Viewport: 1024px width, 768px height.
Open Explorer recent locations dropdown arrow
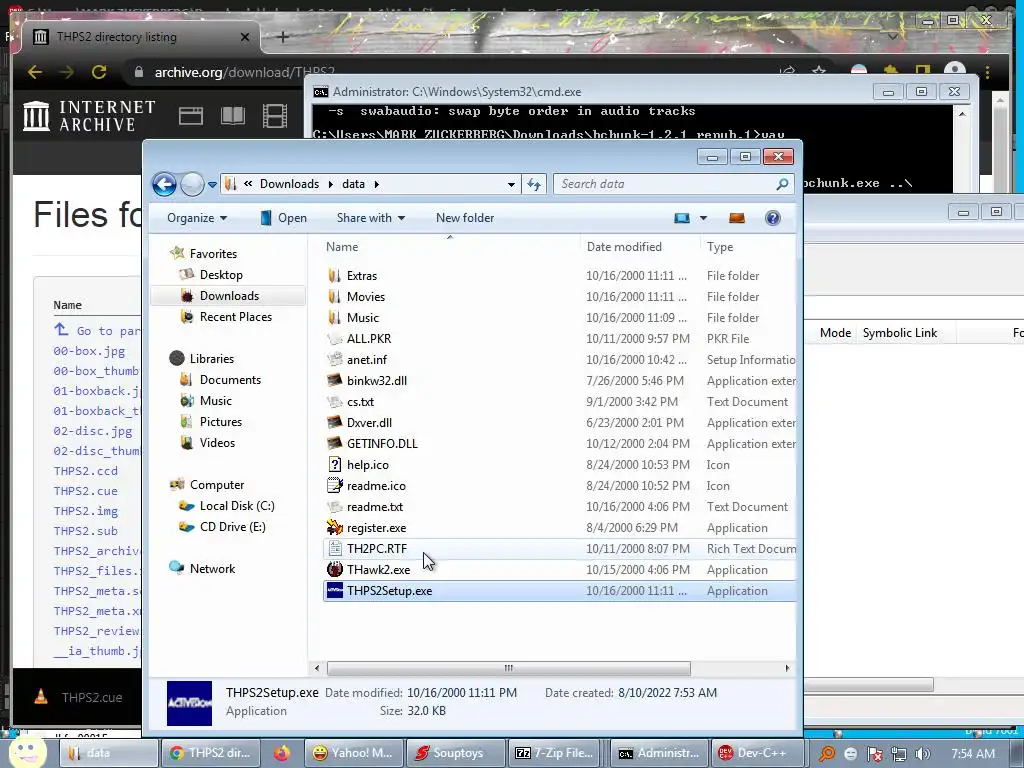coord(212,185)
